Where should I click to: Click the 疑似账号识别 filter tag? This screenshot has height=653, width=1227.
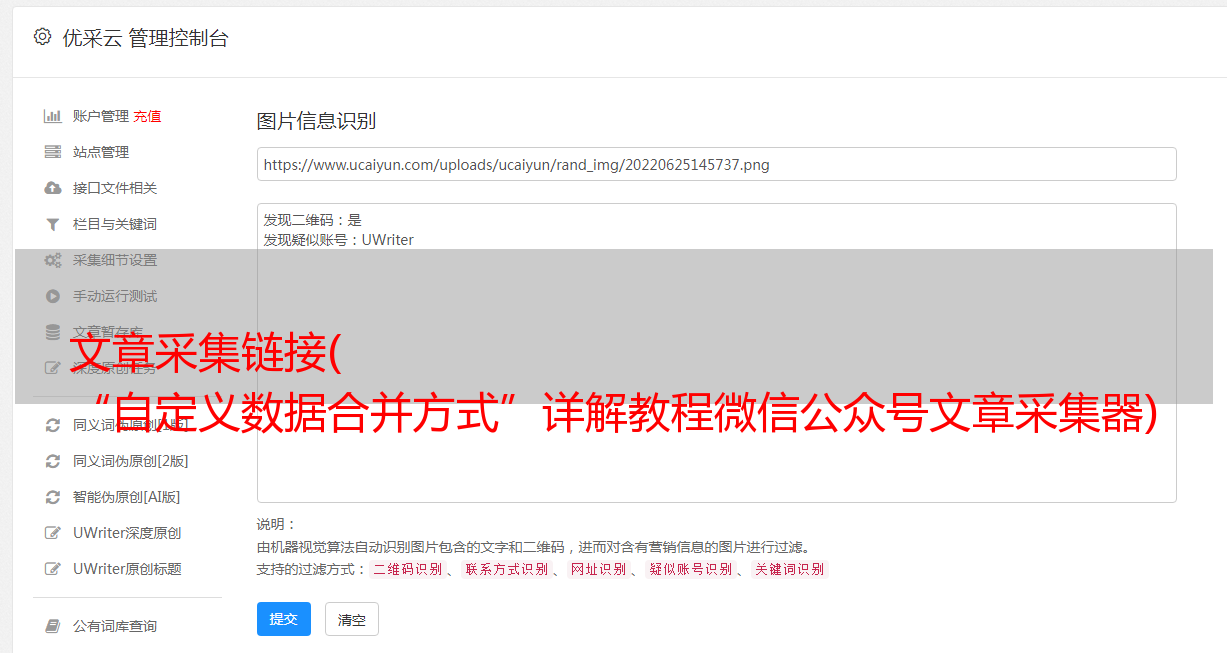click(690, 569)
